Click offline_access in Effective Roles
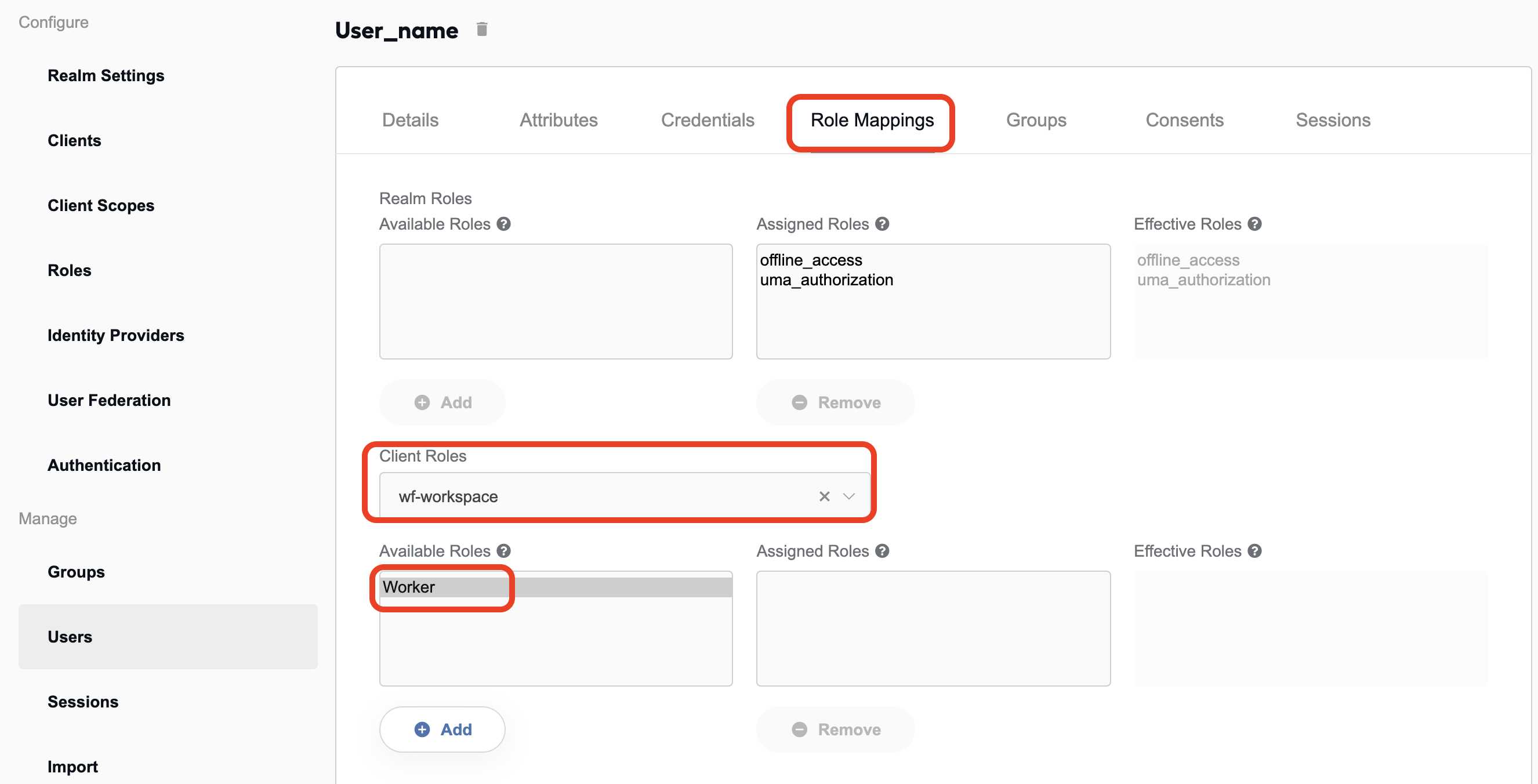 pos(1188,260)
